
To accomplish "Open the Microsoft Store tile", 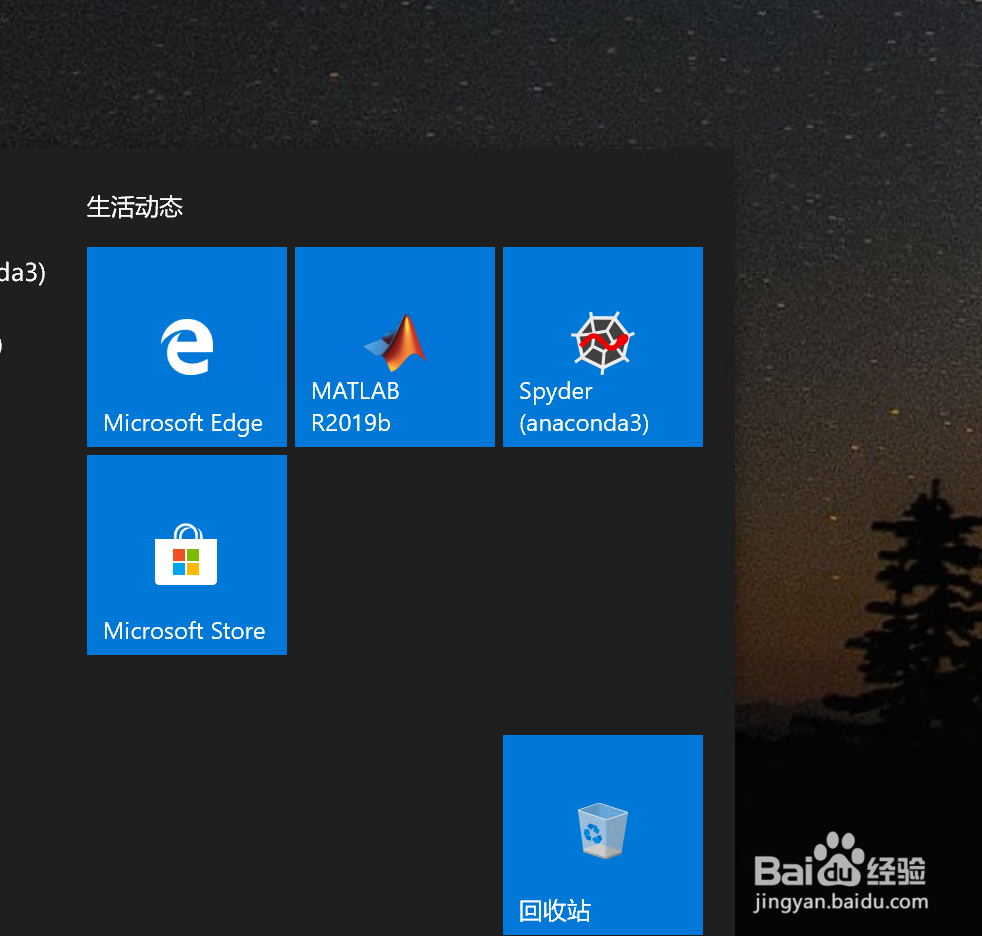I will 187,555.
